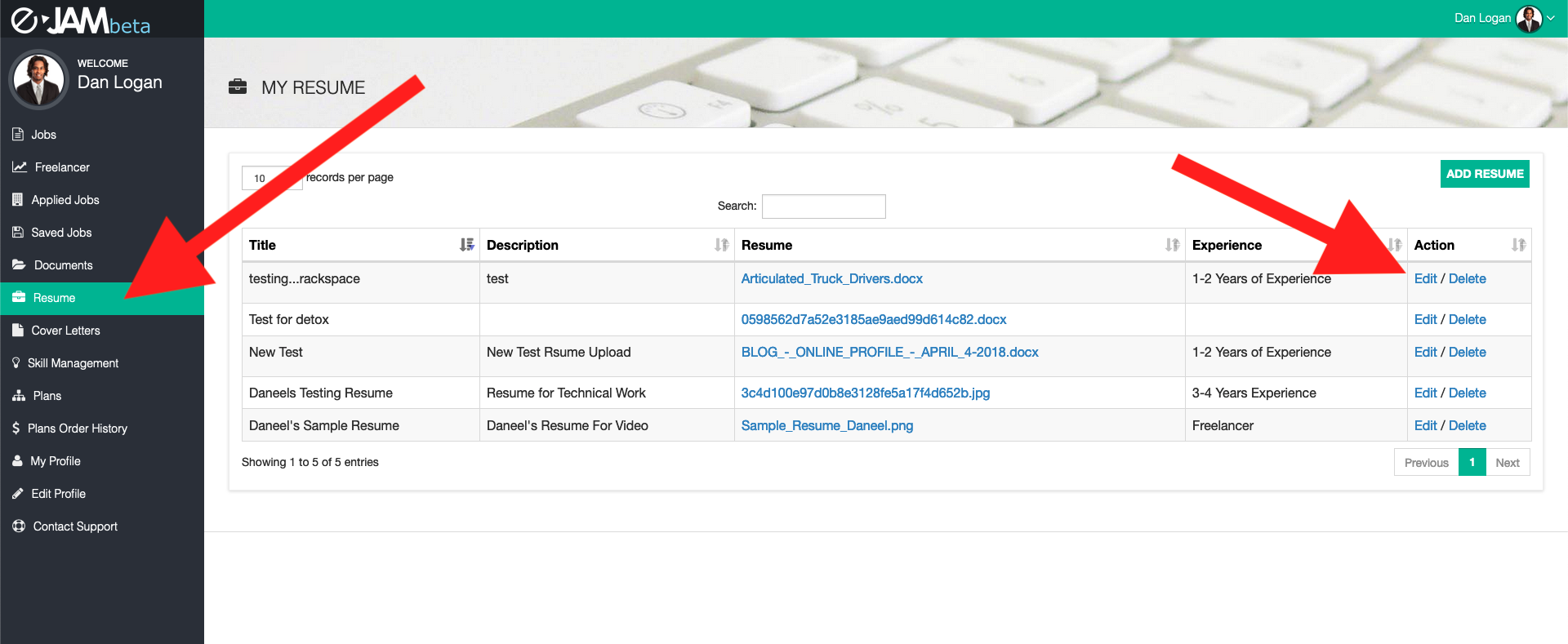Click the Contact Support lifebuoy icon

coord(19,526)
